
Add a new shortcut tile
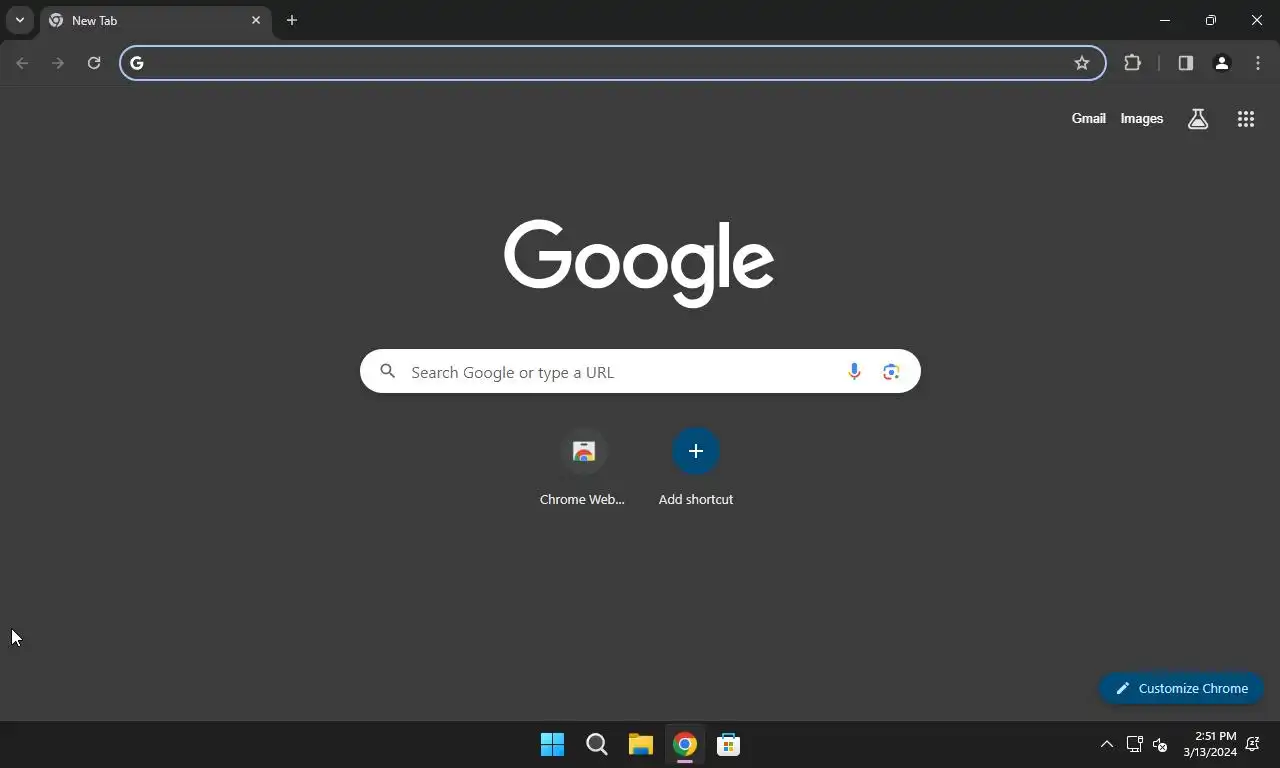[696, 451]
